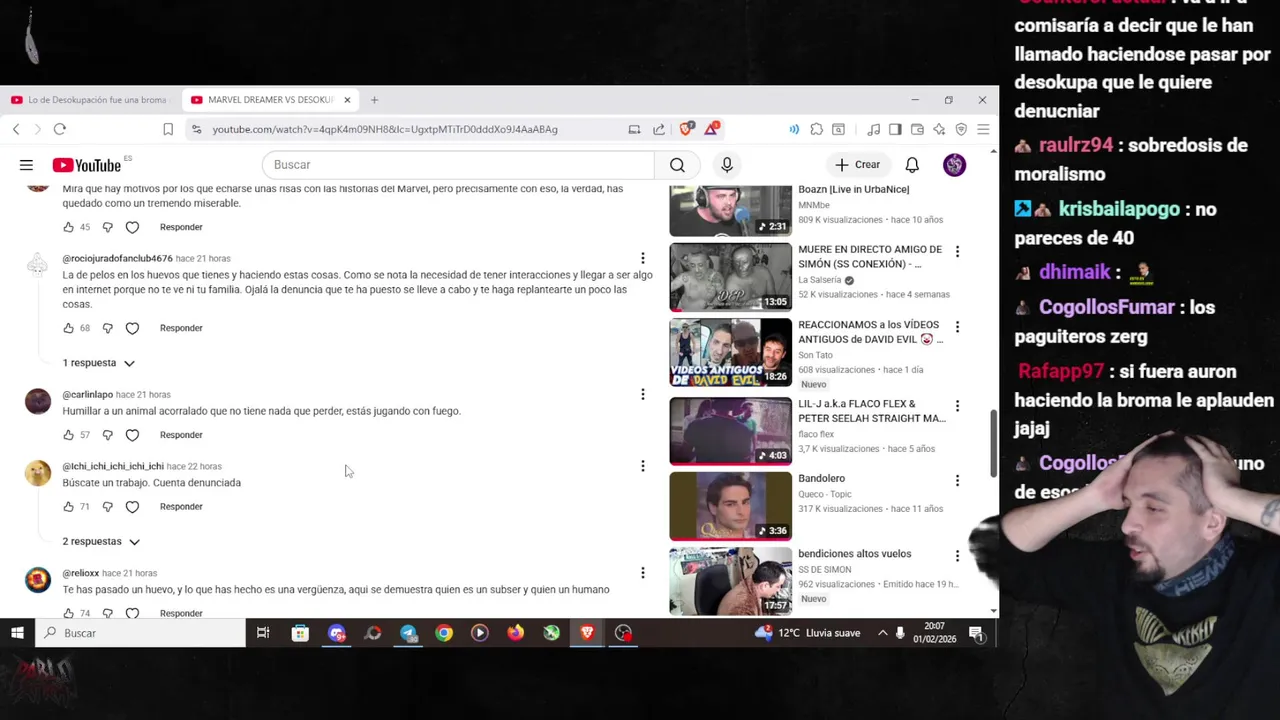Heart the @Ichi_ichi_ichi_ichi comment
1280x720 pixels.
132,507
